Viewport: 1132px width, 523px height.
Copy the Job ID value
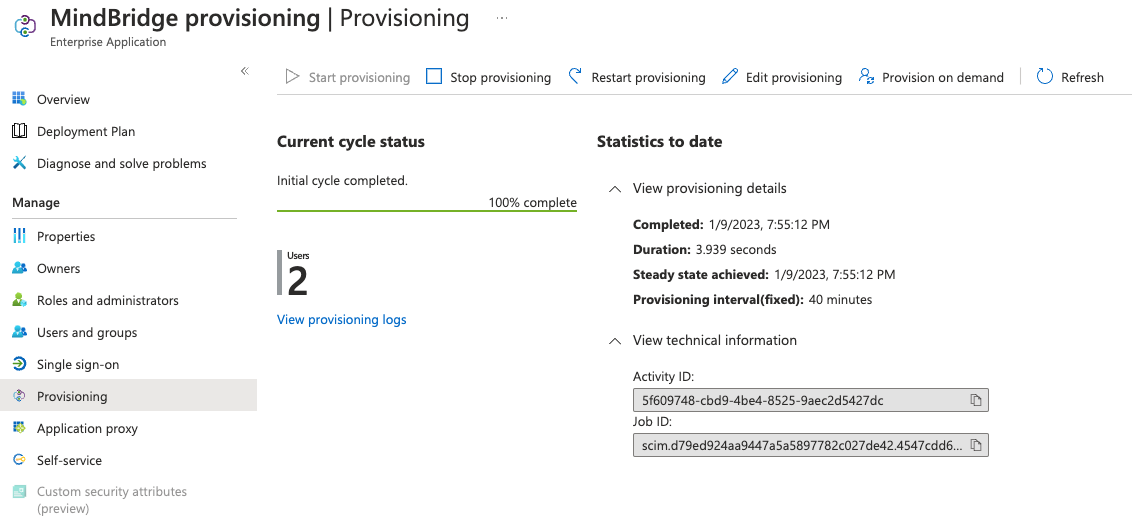tap(975, 445)
